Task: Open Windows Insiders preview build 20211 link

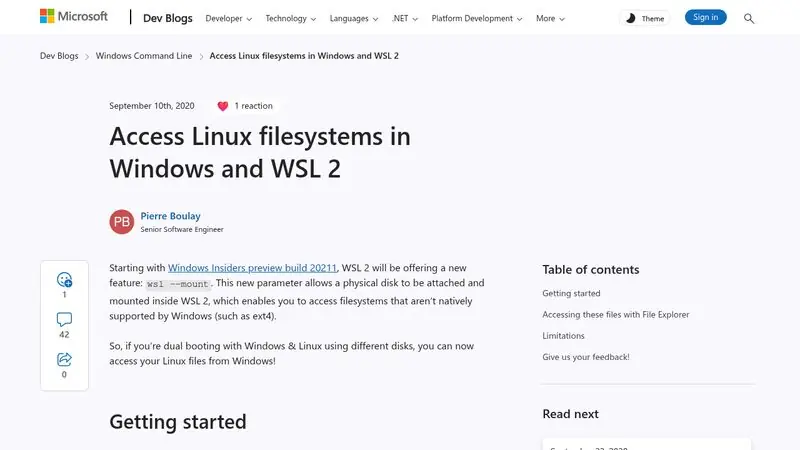Action: click(253, 268)
